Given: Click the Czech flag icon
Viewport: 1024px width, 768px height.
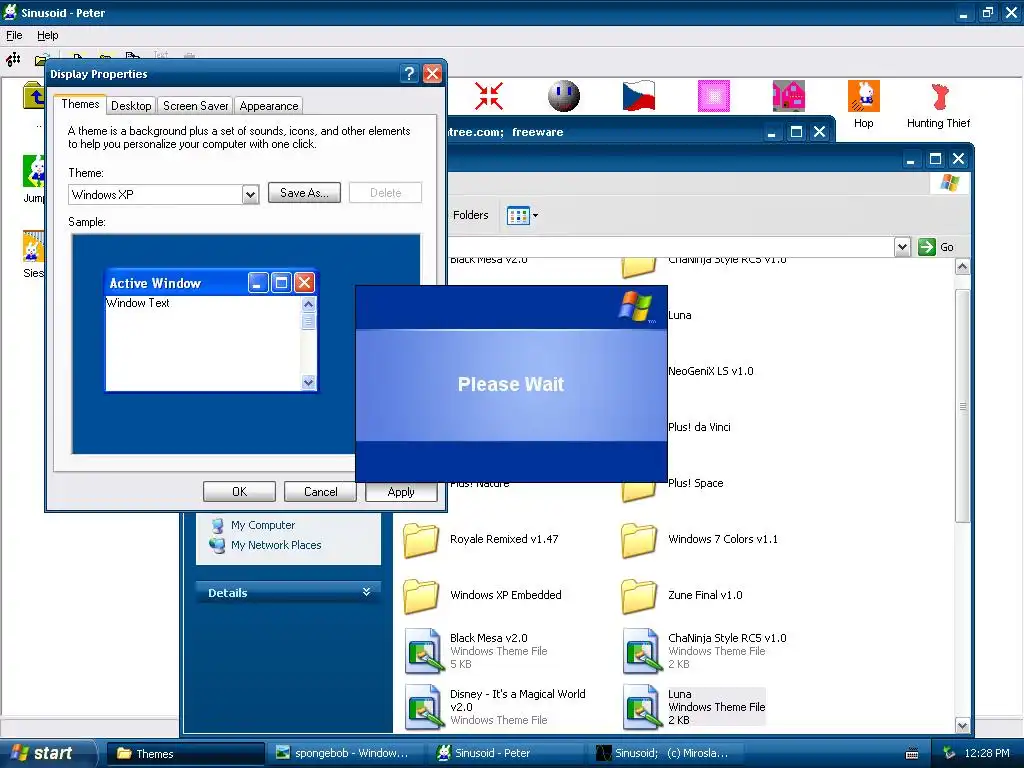Looking at the screenshot, I should pyautogui.click(x=639, y=96).
